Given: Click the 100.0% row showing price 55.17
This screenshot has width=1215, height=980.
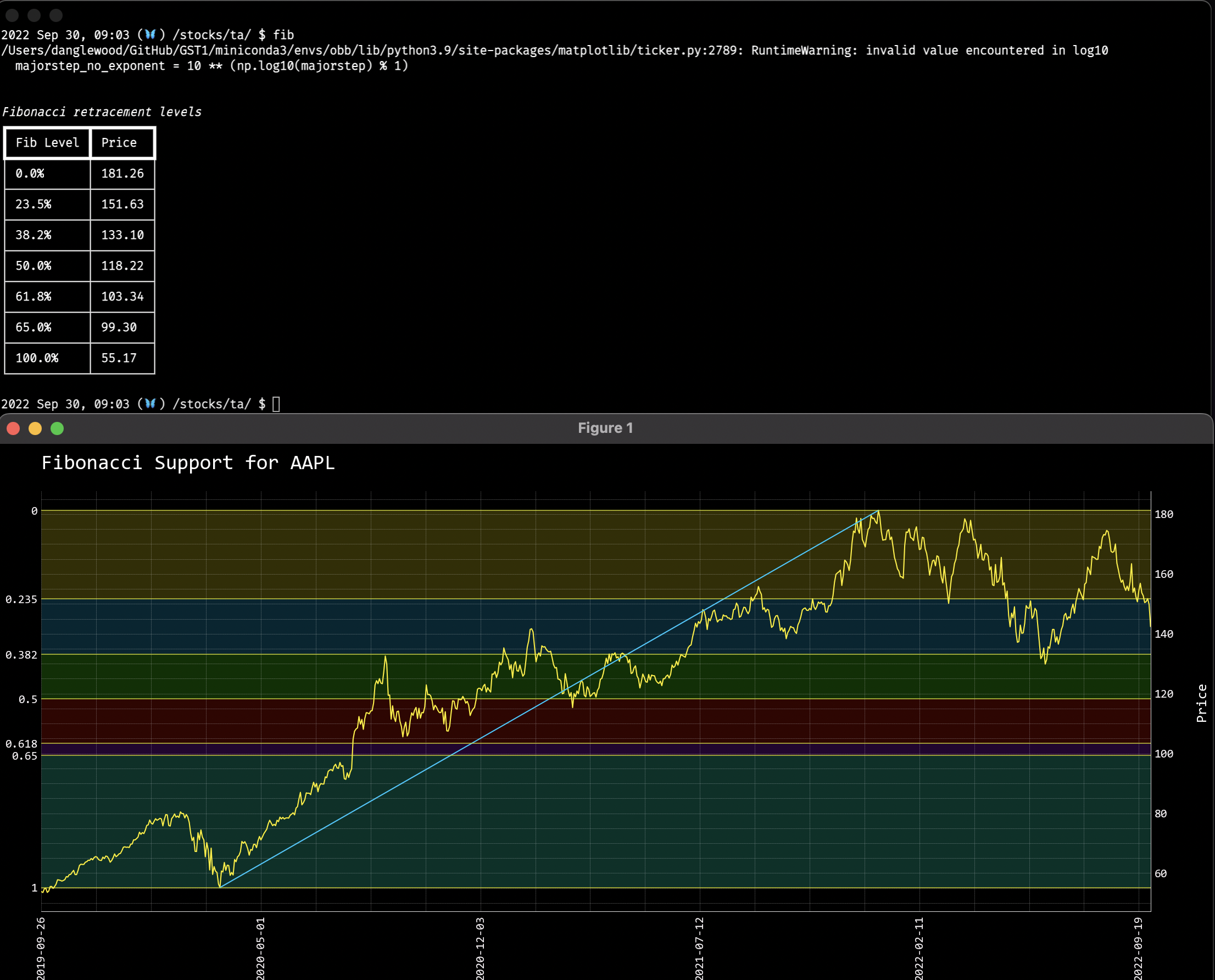Looking at the screenshot, I should click(x=79, y=358).
